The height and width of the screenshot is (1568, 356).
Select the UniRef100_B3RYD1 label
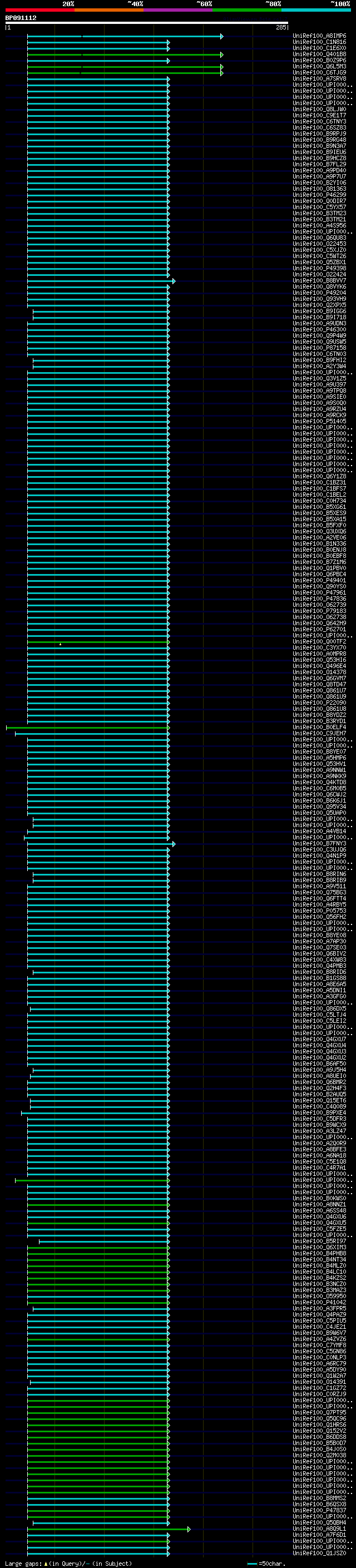[319, 721]
